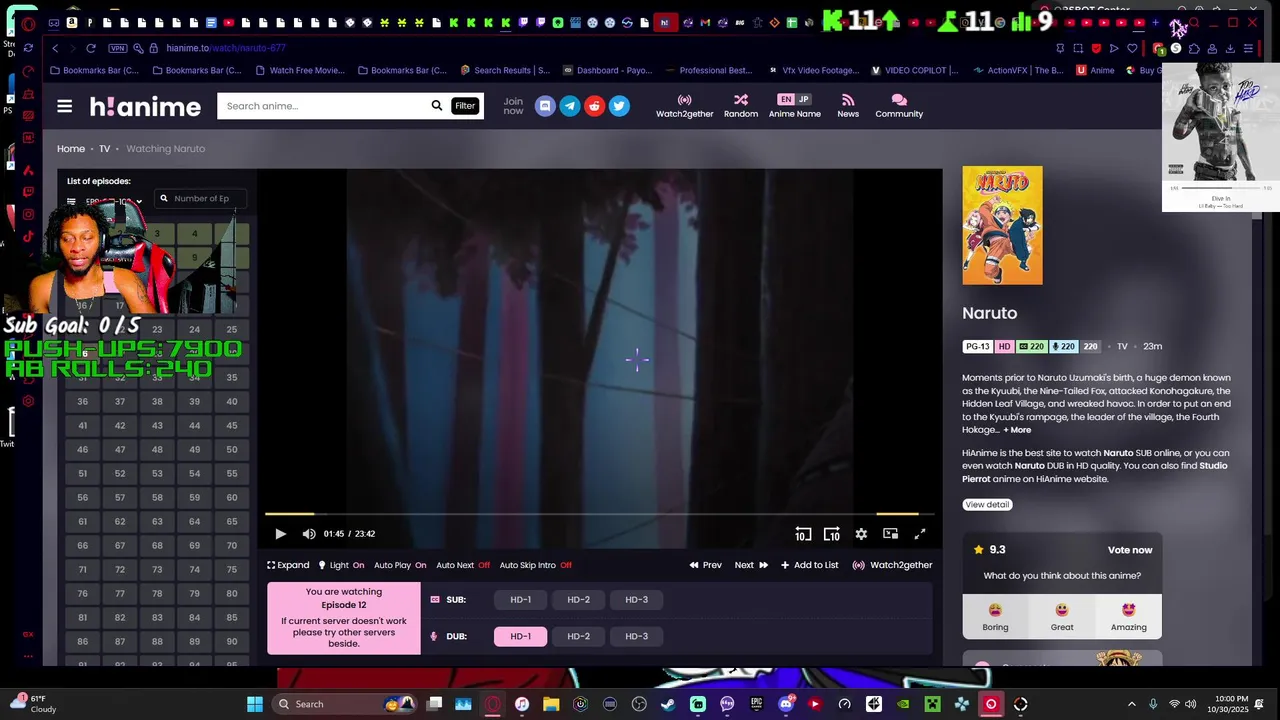Image resolution: width=1280 pixels, height=720 pixels.
Task: Open the Add to List menu
Action: pyautogui.click(x=809, y=565)
